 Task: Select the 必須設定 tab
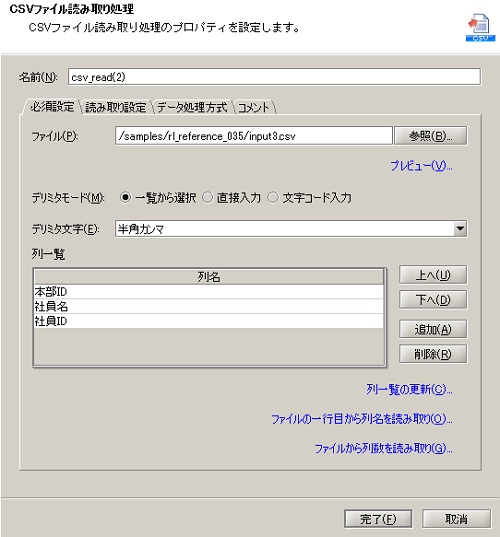(52, 107)
